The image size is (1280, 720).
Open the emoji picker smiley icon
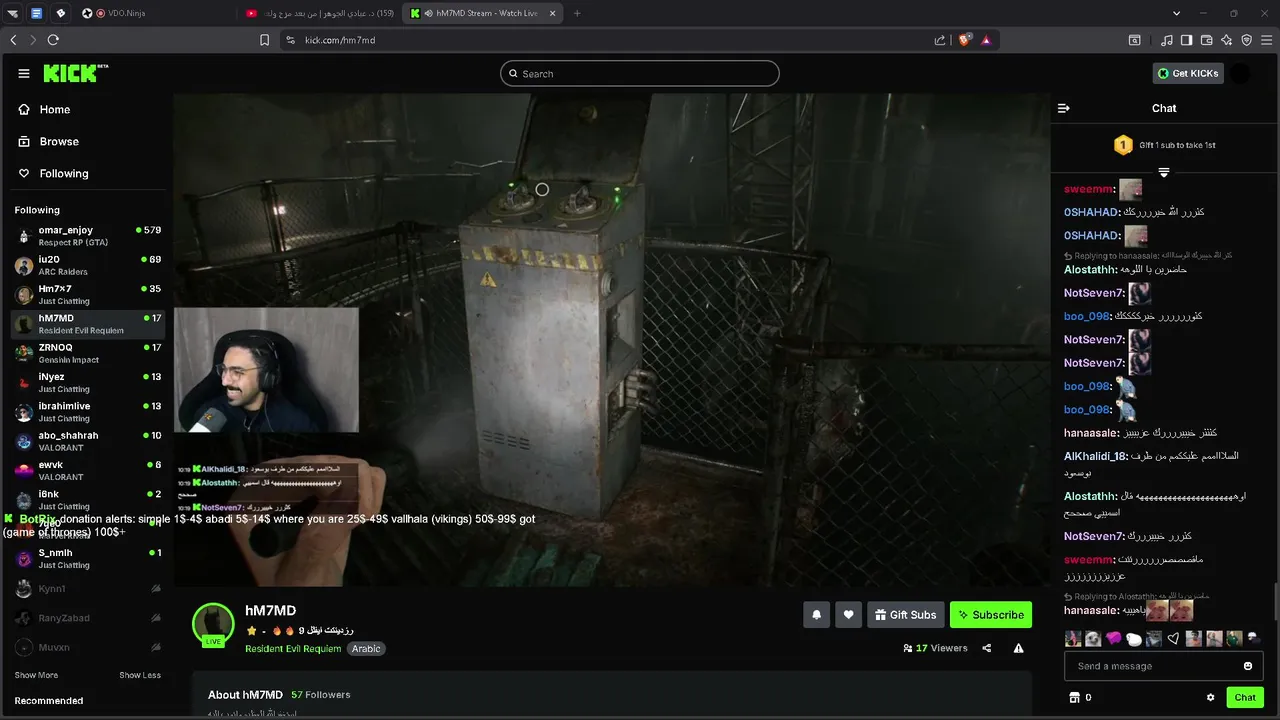point(1248,666)
